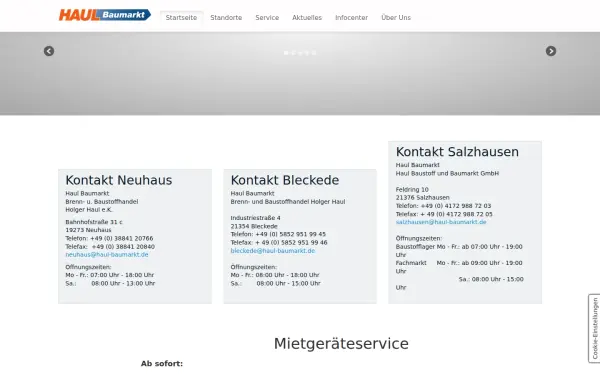Select the Bleckede 'Sa.: 08:00 Uhr - 15:00 Uhr' hours

(276, 284)
